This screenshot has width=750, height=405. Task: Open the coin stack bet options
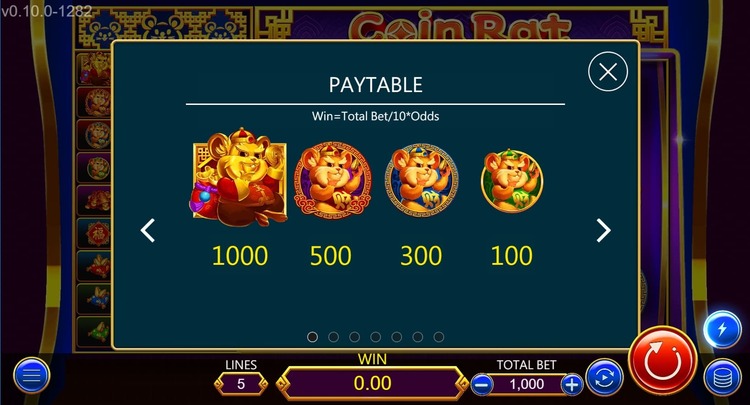tap(722, 377)
